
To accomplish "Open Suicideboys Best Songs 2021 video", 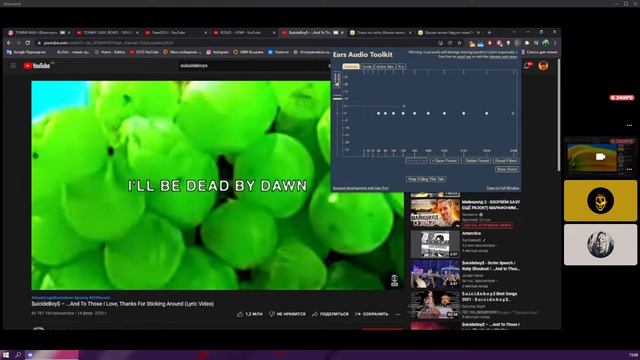I will click(x=435, y=304).
